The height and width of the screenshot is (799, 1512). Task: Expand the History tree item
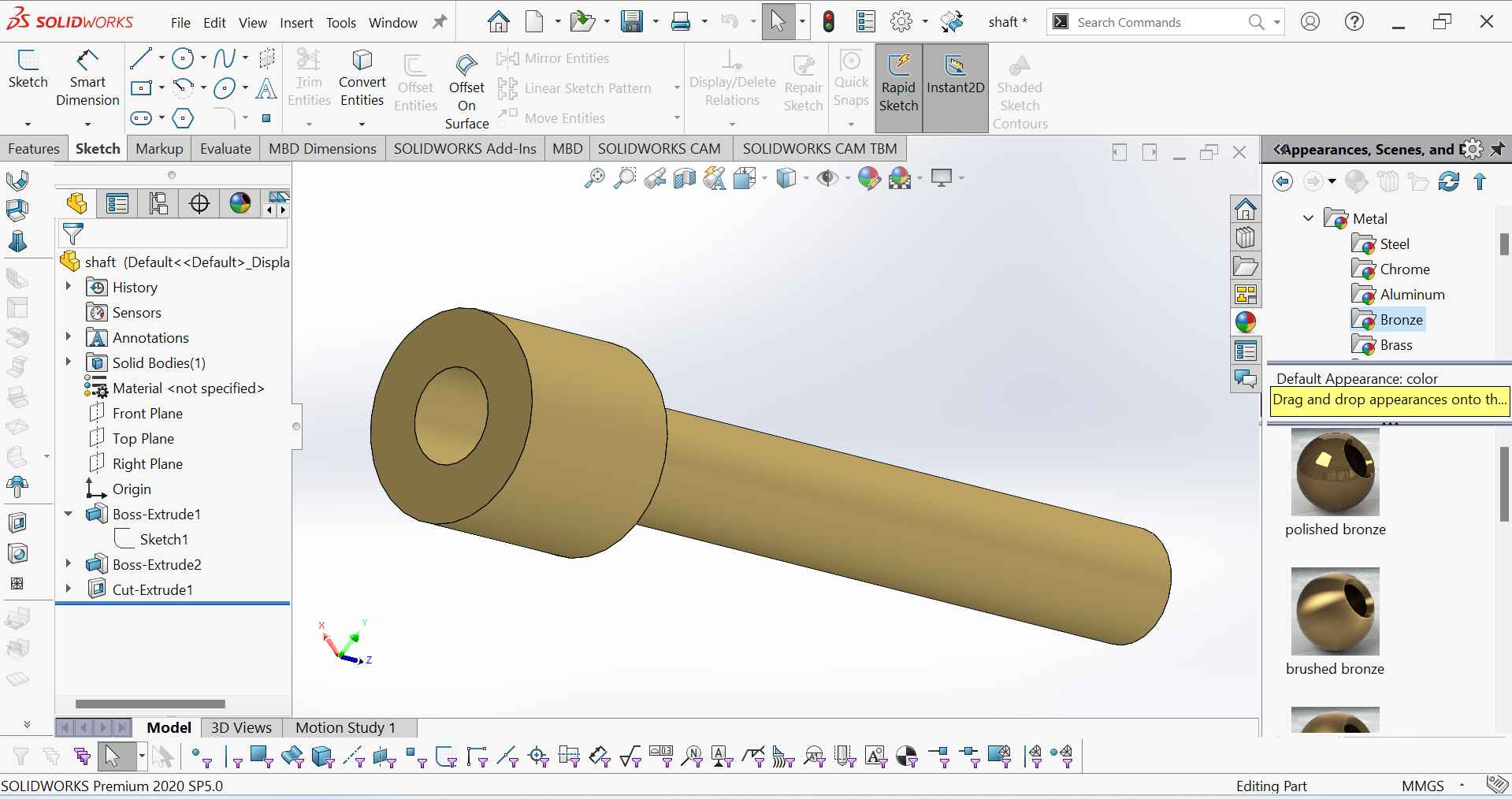tap(69, 287)
